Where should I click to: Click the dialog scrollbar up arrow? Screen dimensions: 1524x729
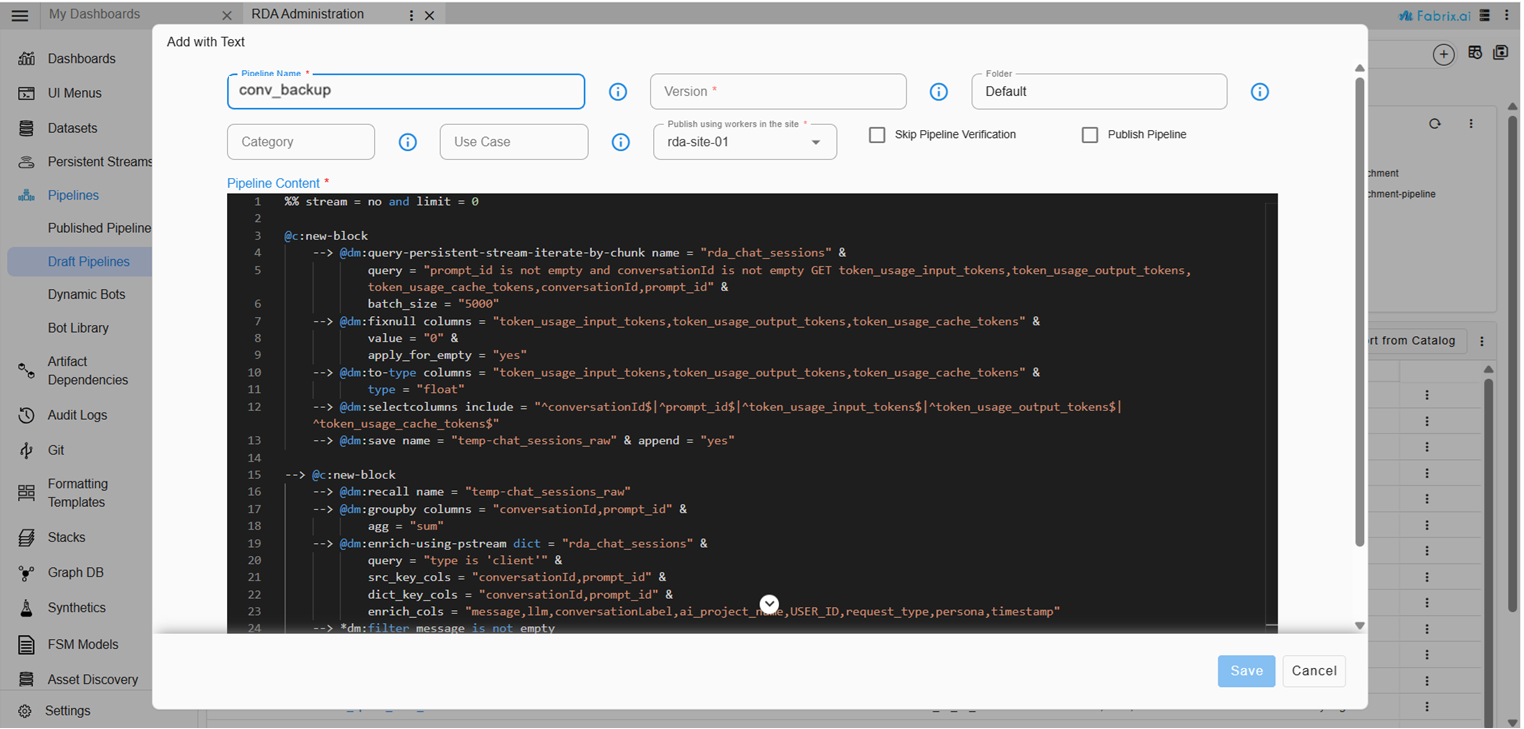(1360, 68)
